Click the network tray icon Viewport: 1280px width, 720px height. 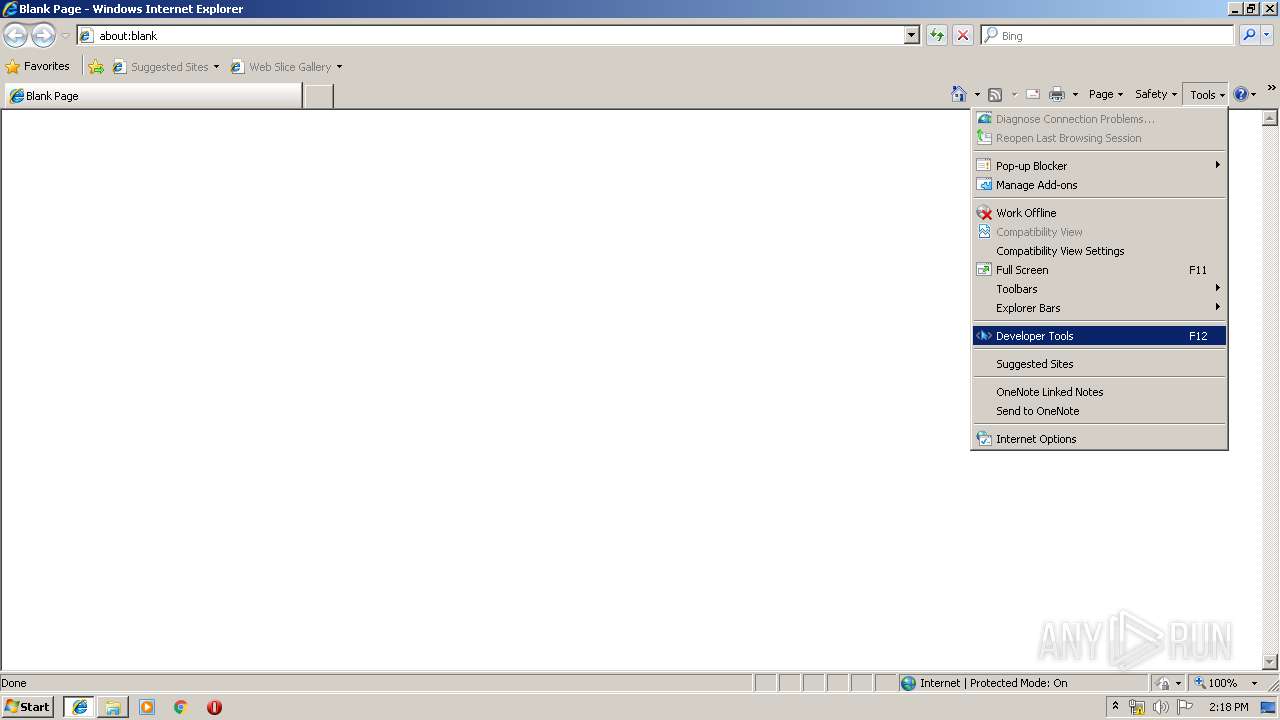pyautogui.click(x=1137, y=707)
